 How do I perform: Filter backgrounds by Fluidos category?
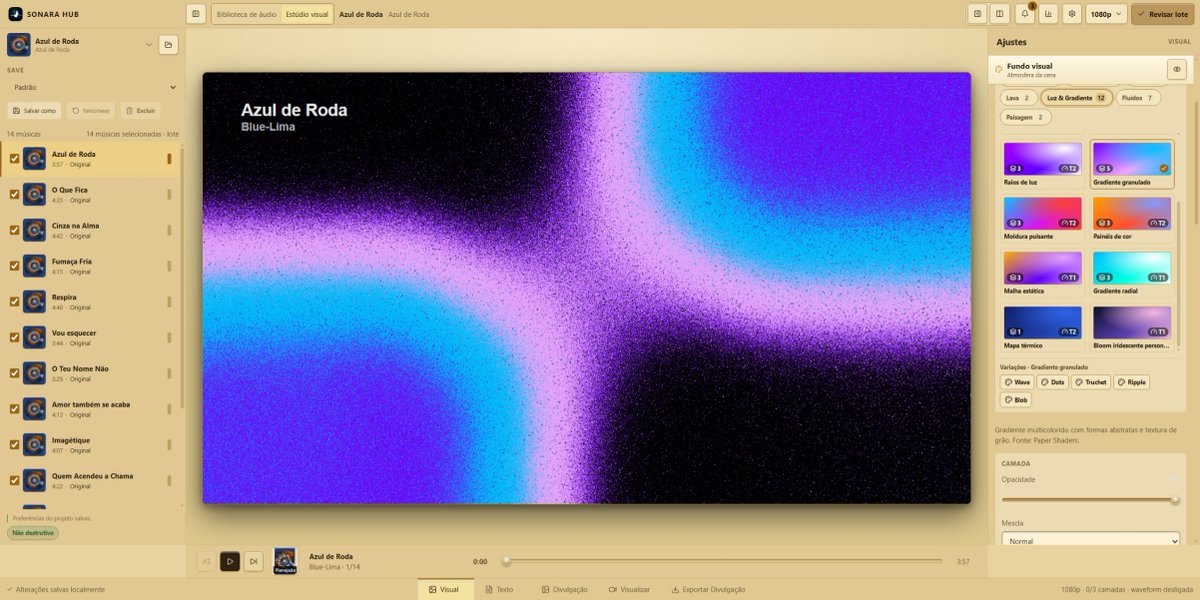(x=1138, y=98)
